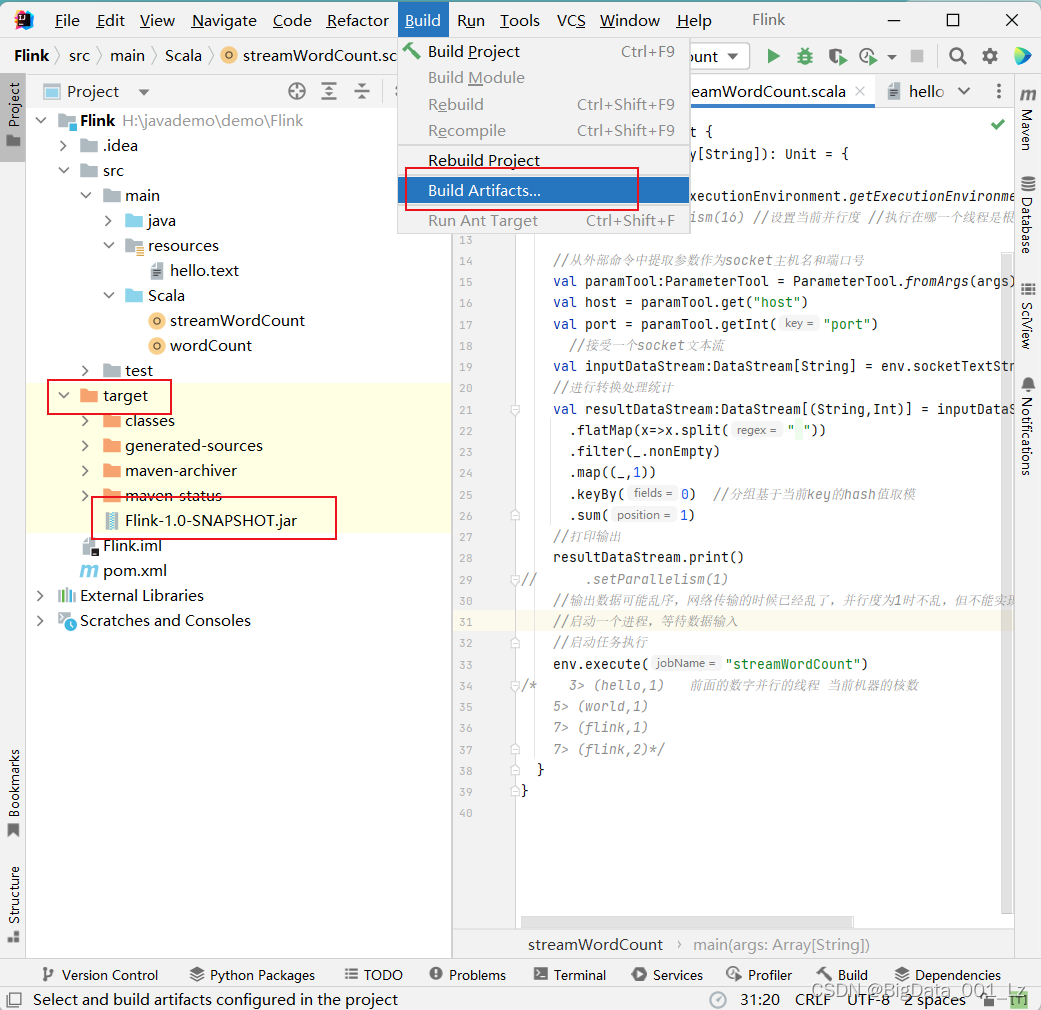Click the editor vertical scrollbar
This screenshot has height=1010, width=1041.
(1007, 581)
